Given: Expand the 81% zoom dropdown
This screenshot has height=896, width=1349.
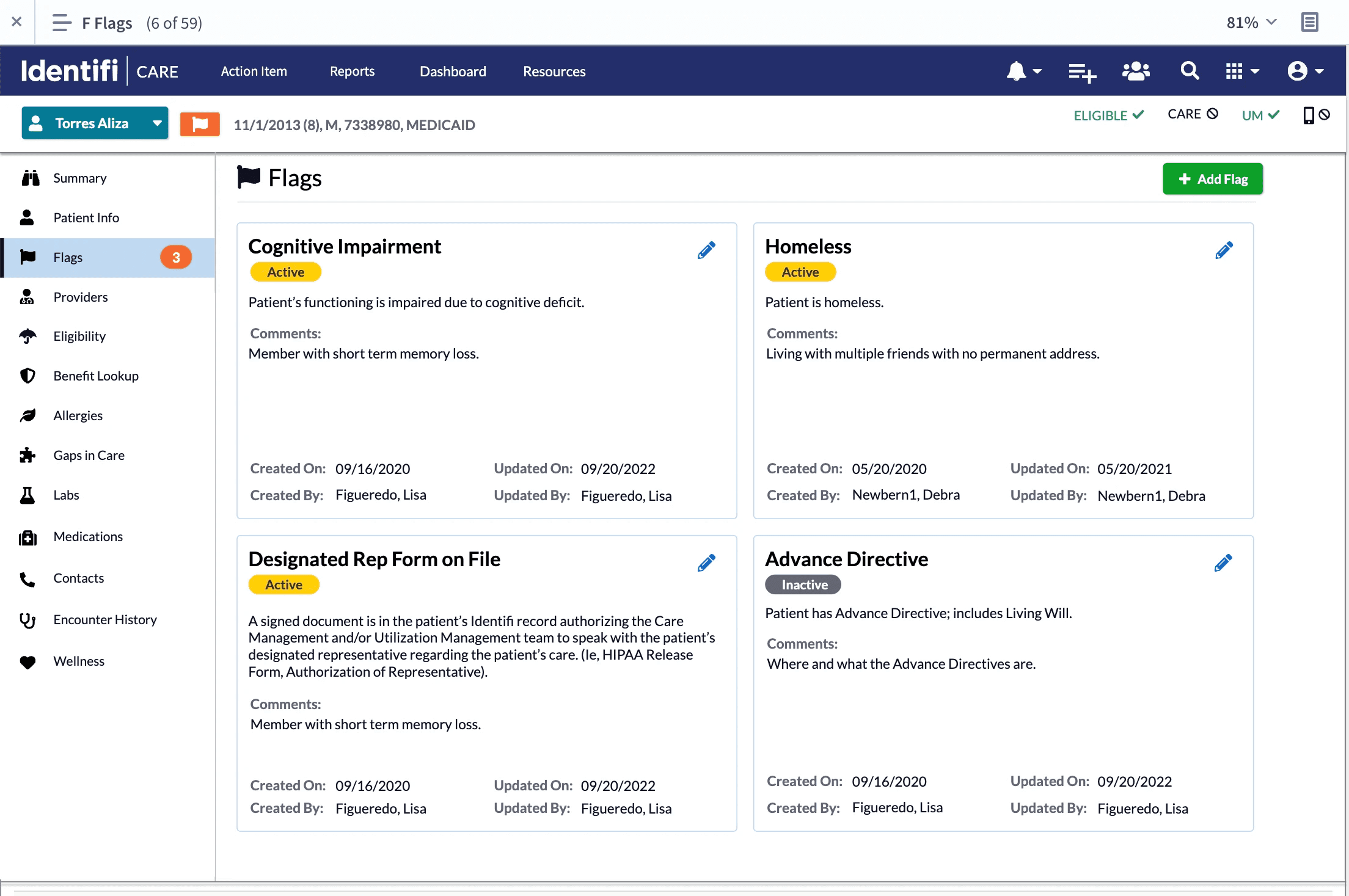Looking at the screenshot, I should pos(1251,23).
